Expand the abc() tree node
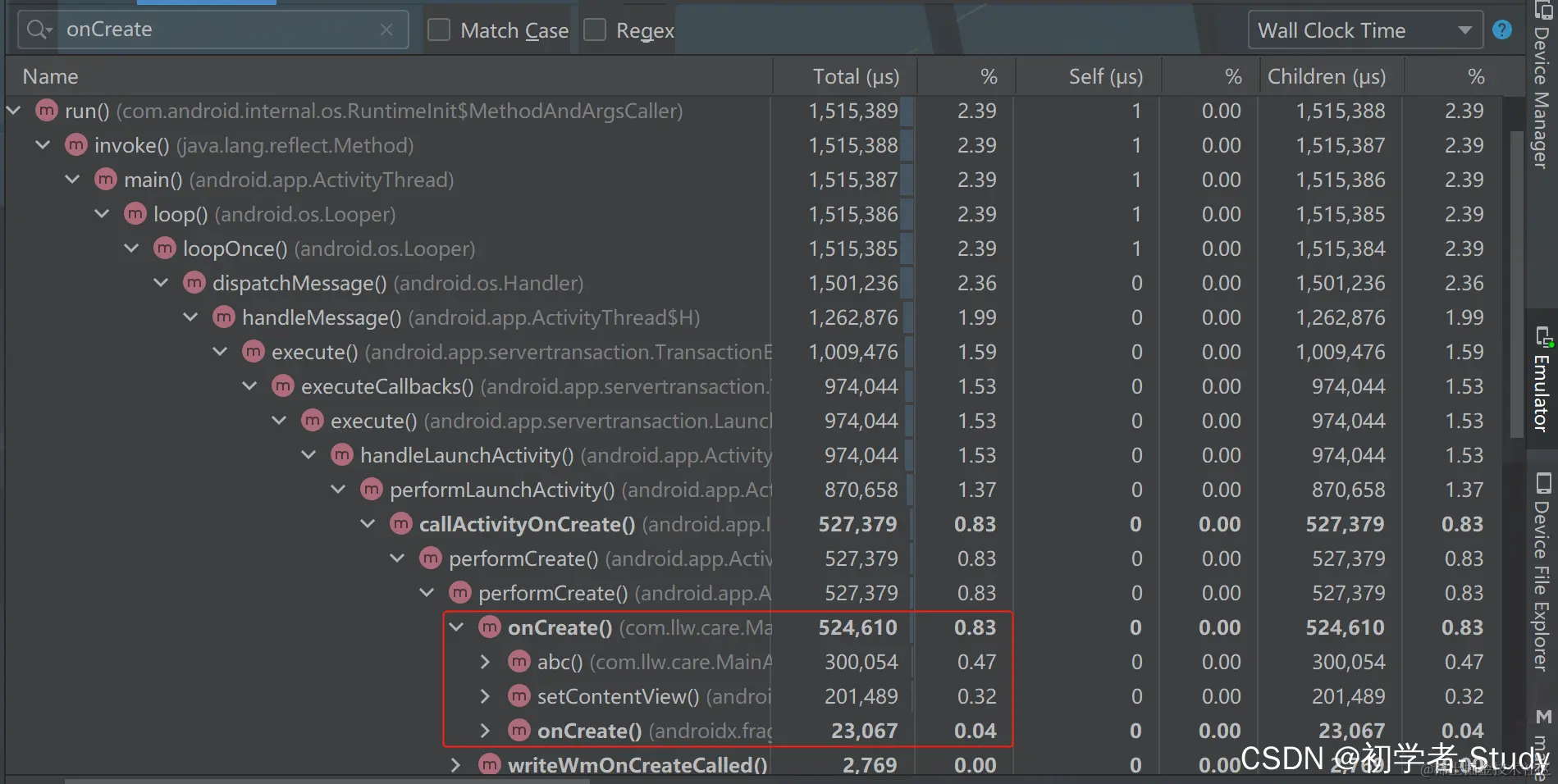The width and height of the screenshot is (1558, 784). [x=485, y=661]
